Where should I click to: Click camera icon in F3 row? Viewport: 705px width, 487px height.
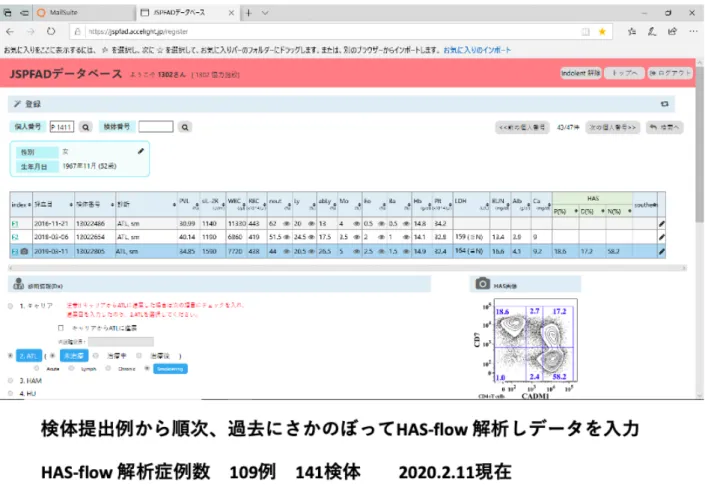pos(24,251)
